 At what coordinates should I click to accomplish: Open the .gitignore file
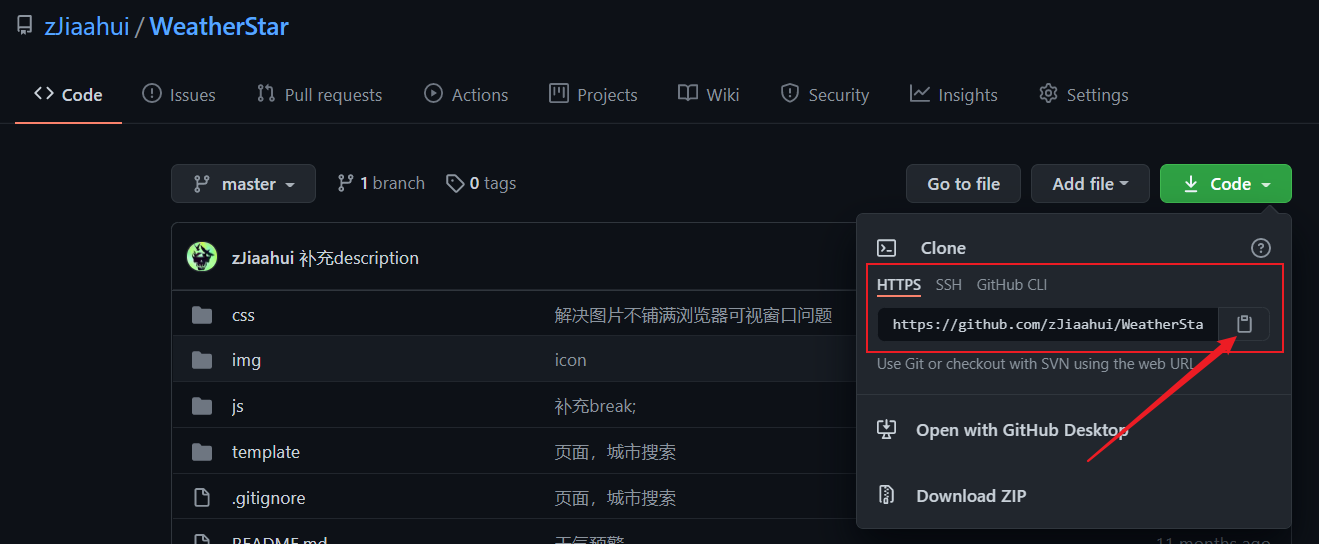tap(269, 498)
